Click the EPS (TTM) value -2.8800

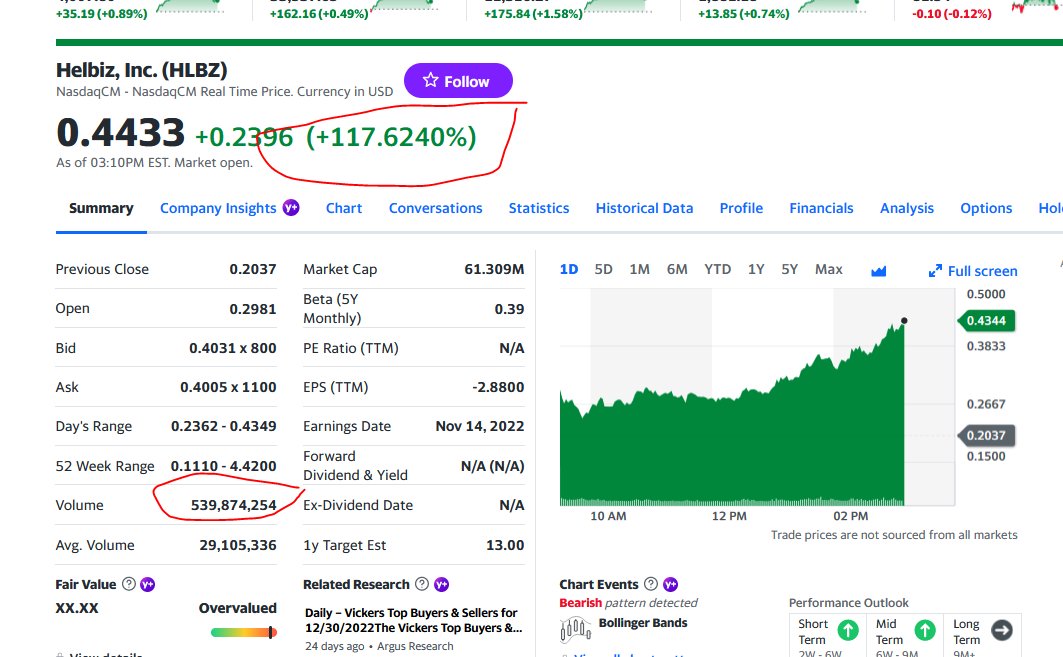coord(498,387)
